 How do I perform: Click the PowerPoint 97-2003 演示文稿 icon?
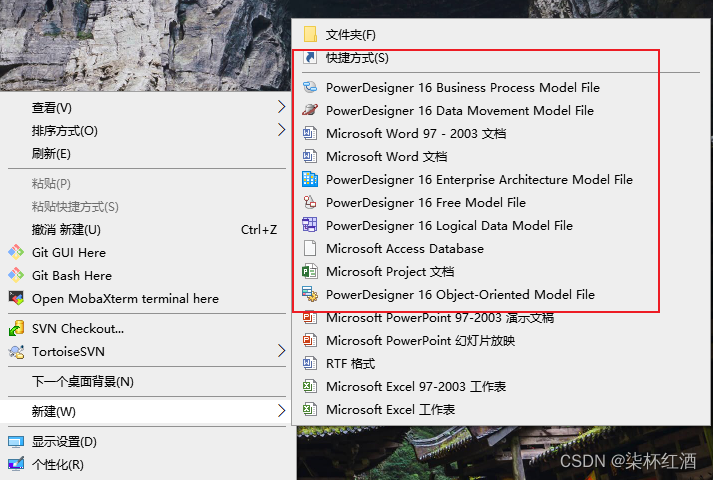[x=310, y=317]
